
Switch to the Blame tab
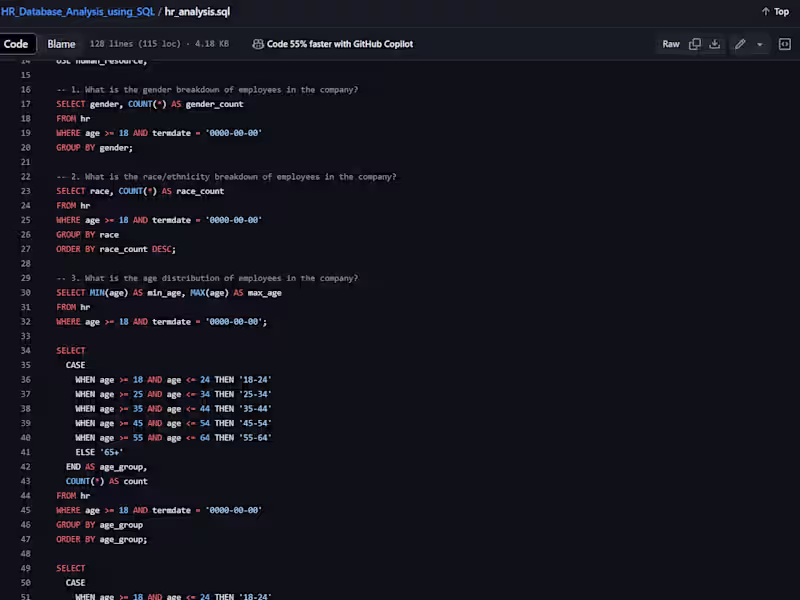(61, 44)
